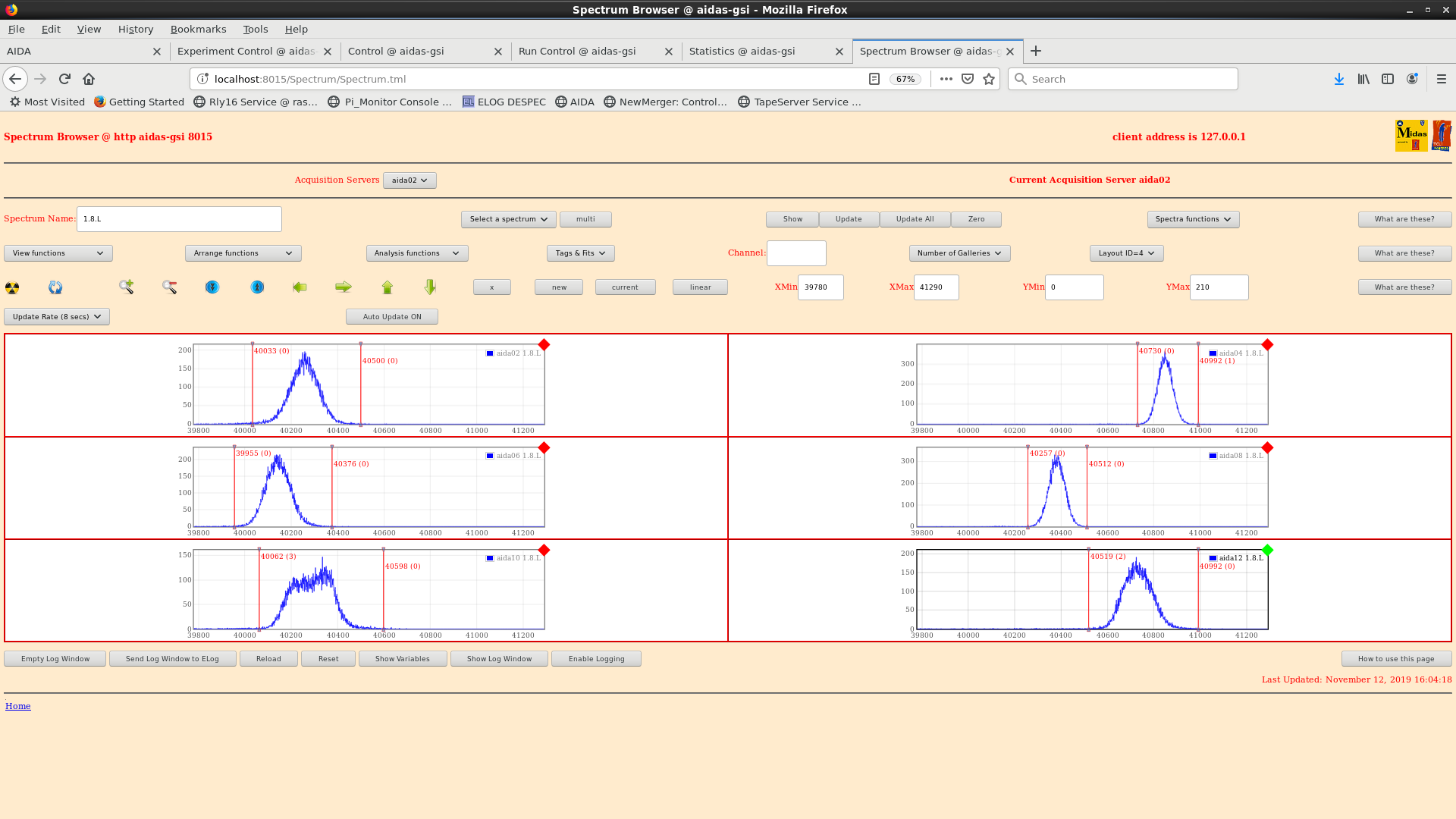Screen dimensions: 1456x819
Task: Open the Update Rate (8 secs) dropdown
Action: pyautogui.click(x=57, y=317)
